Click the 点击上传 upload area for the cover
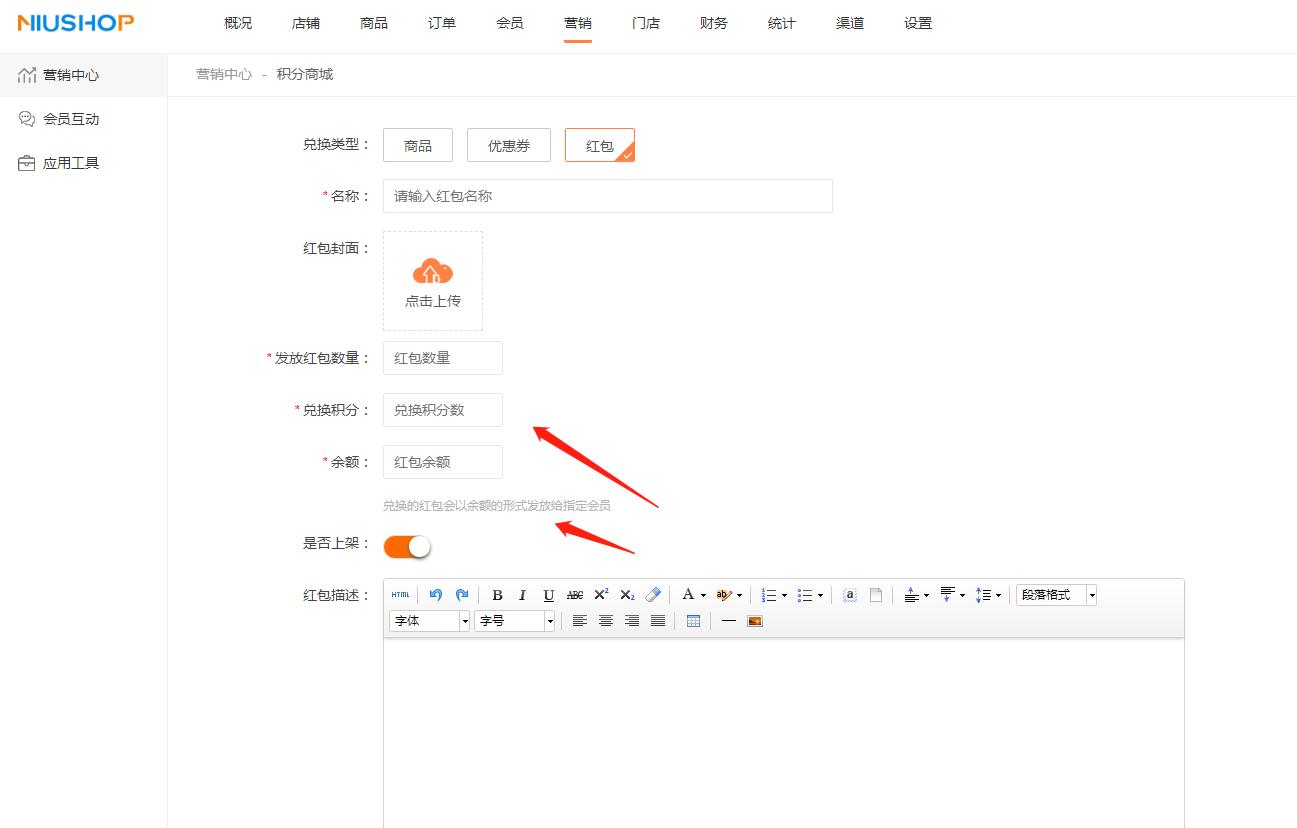The width and height of the screenshot is (1297, 828). 432,280
